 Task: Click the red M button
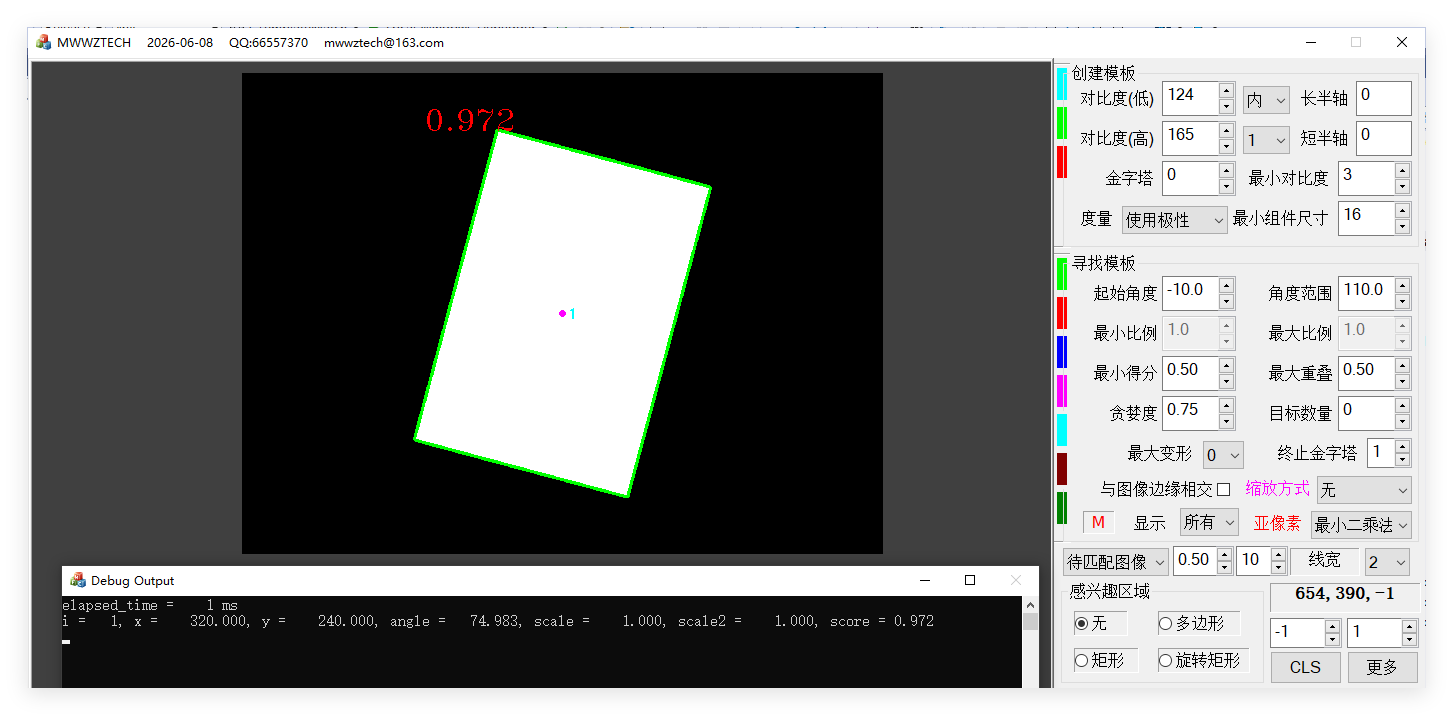(1098, 522)
